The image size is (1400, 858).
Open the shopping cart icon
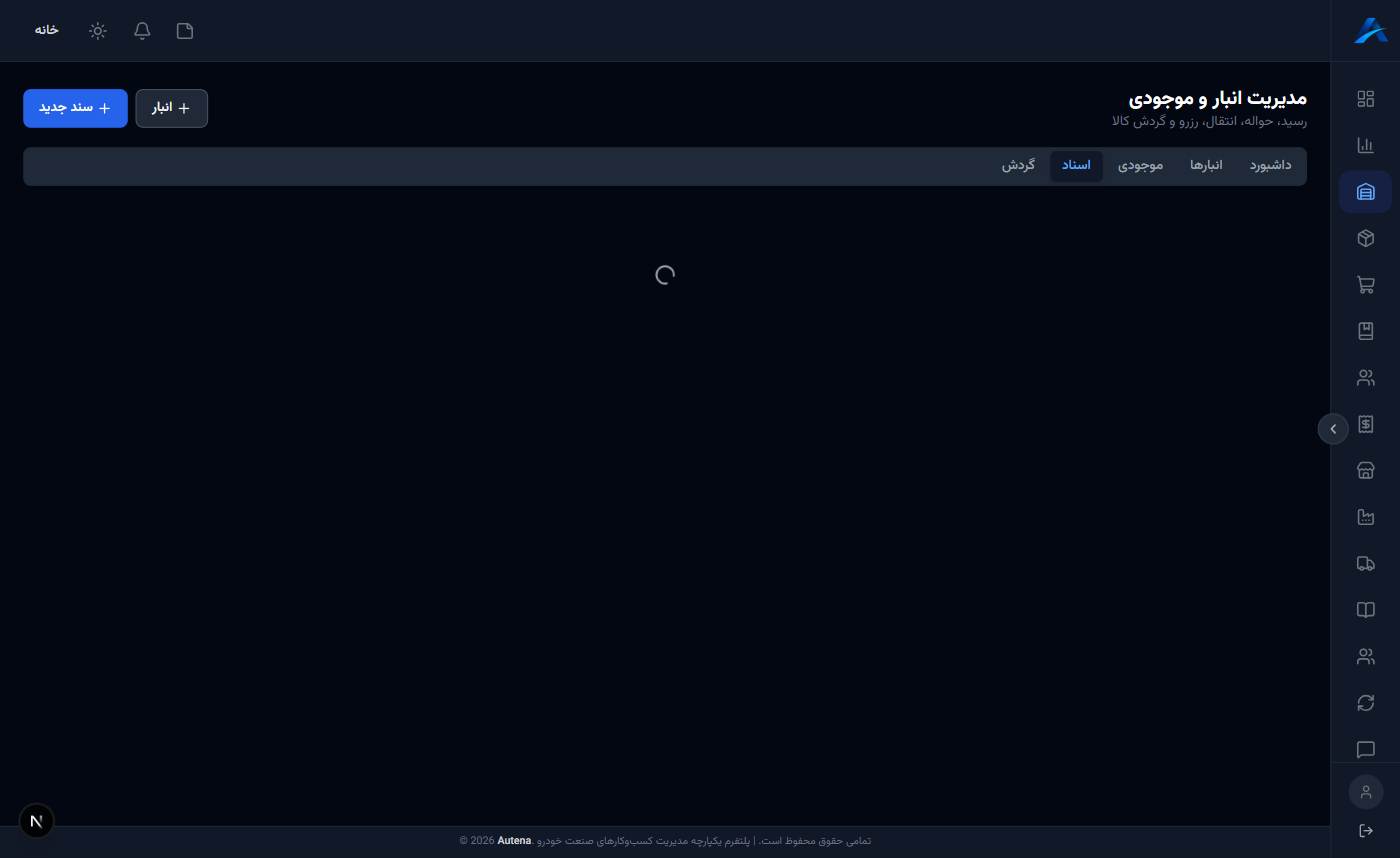[x=1365, y=285]
